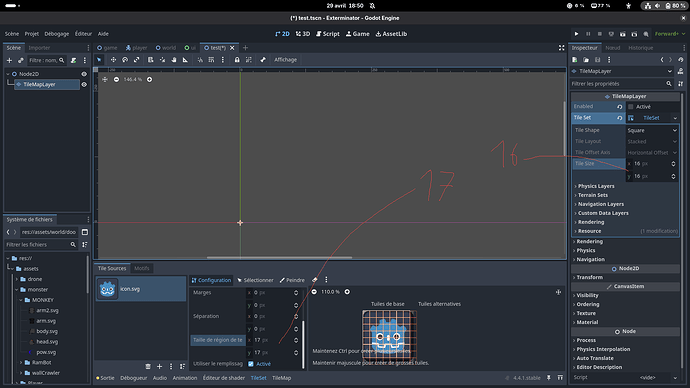Select the Move tool in the 2D toolbar
Viewport: 690px width, 388px height.
tap(113, 60)
